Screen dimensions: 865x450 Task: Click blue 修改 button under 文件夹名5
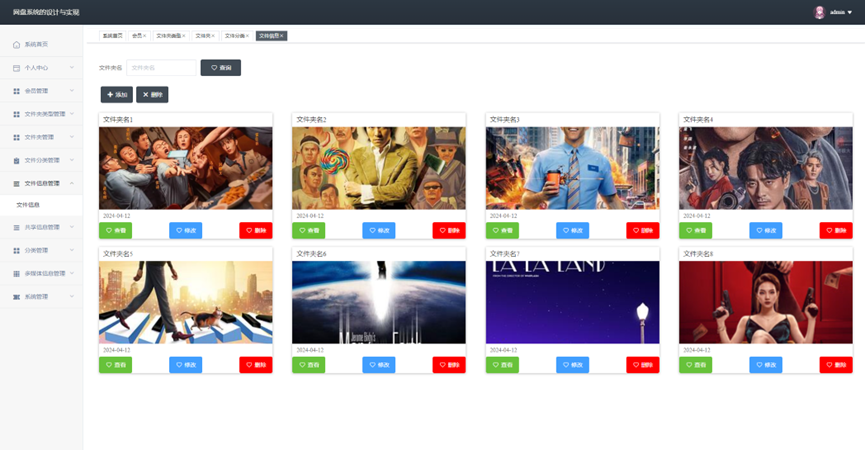click(x=185, y=365)
